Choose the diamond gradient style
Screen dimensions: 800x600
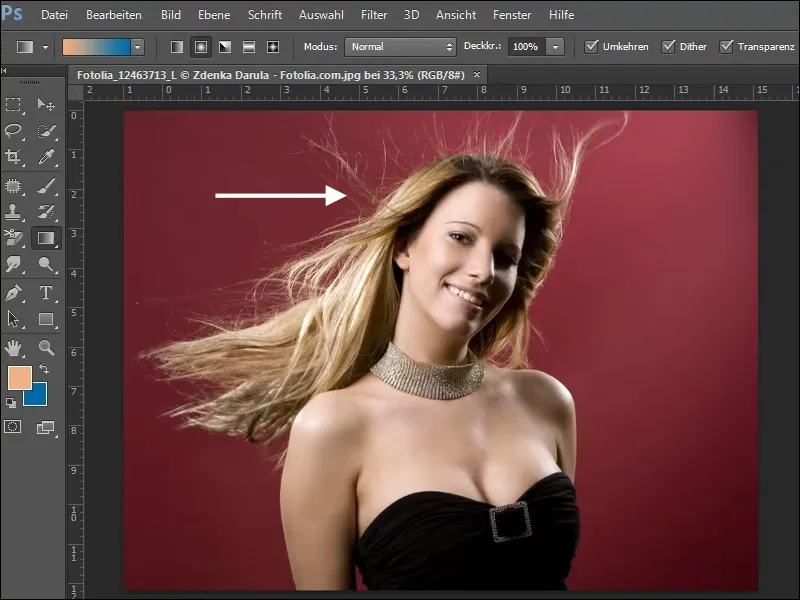click(x=273, y=47)
